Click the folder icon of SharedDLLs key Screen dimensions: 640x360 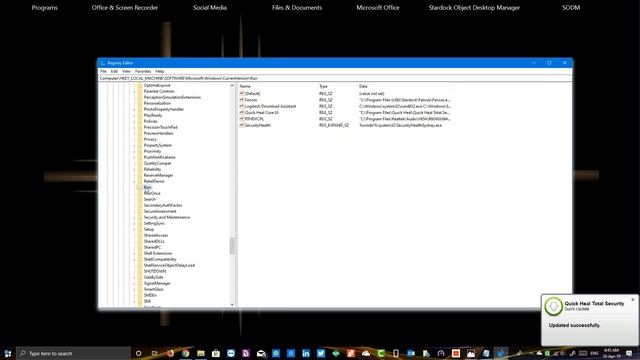pos(140,241)
